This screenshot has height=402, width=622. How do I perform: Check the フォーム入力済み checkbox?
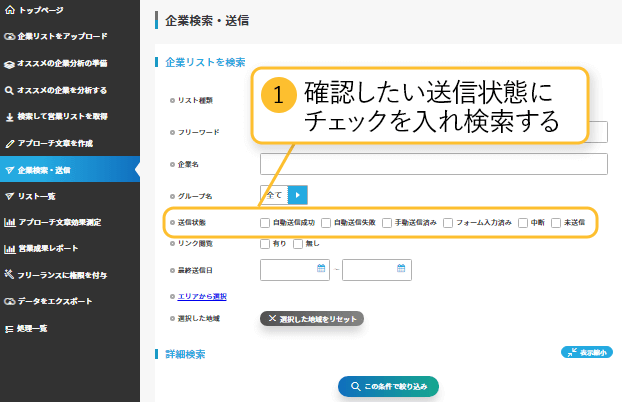(x=448, y=223)
